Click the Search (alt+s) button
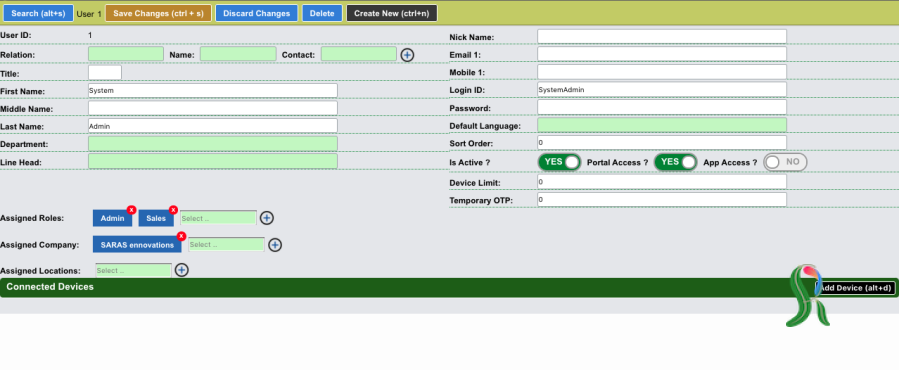Viewport: 899px width, 370px height. (x=38, y=13)
